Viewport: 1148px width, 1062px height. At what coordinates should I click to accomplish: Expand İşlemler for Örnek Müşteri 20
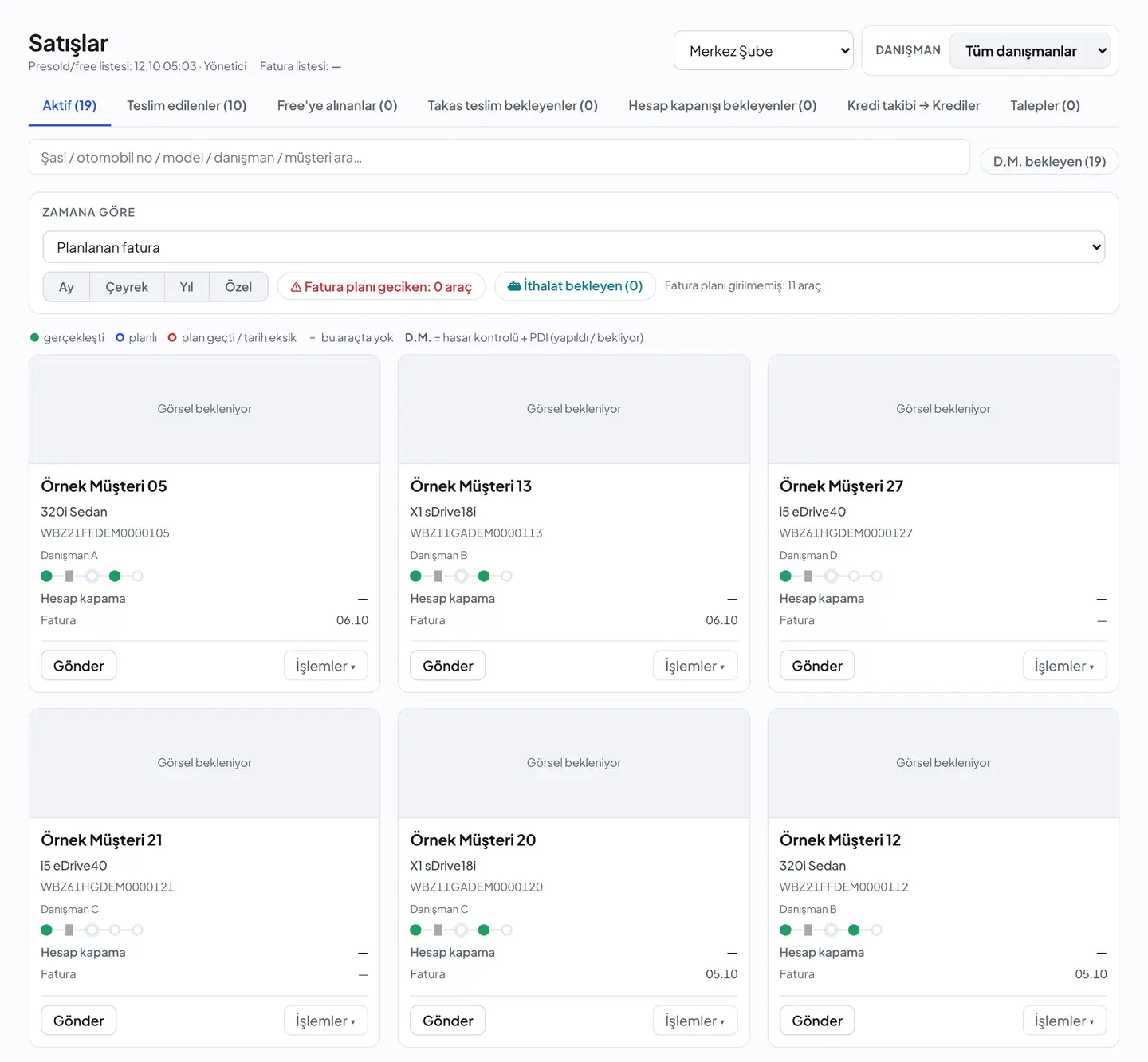[695, 1021]
